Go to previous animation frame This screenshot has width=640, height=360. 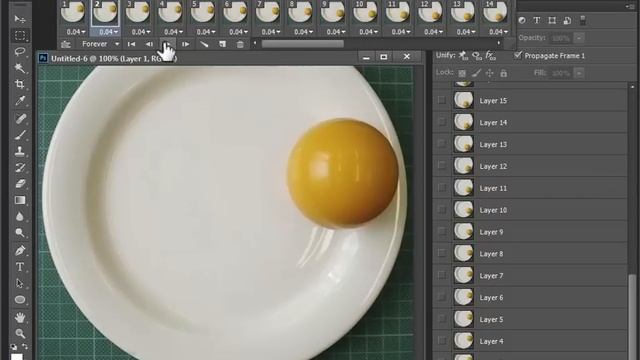(149, 44)
